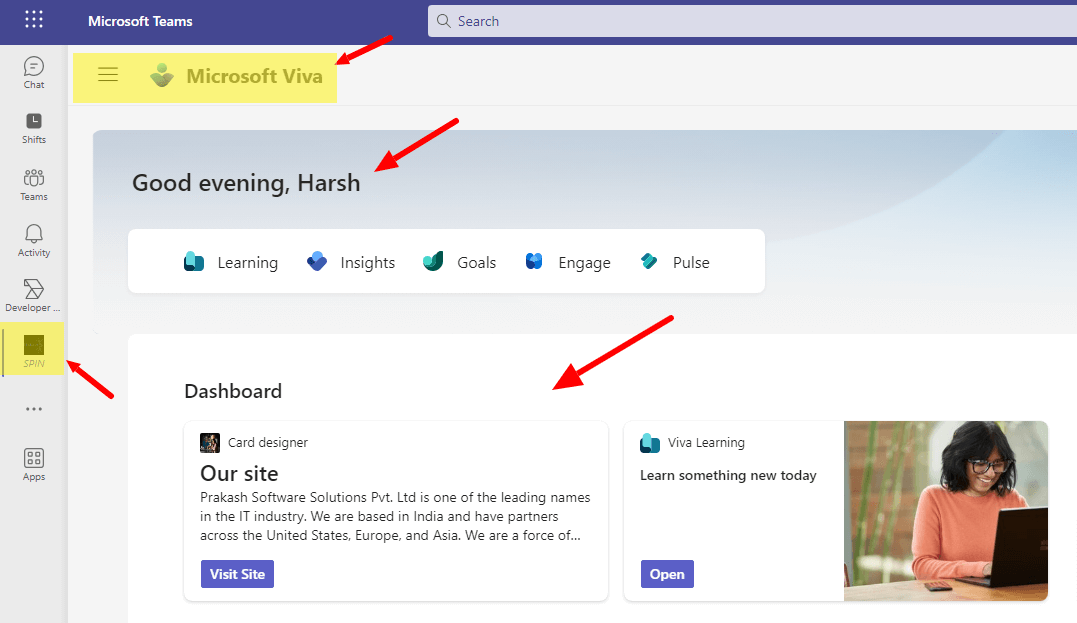The height and width of the screenshot is (623, 1077).
Task: Open Pulse from the Viva bar
Action: (675, 262)
